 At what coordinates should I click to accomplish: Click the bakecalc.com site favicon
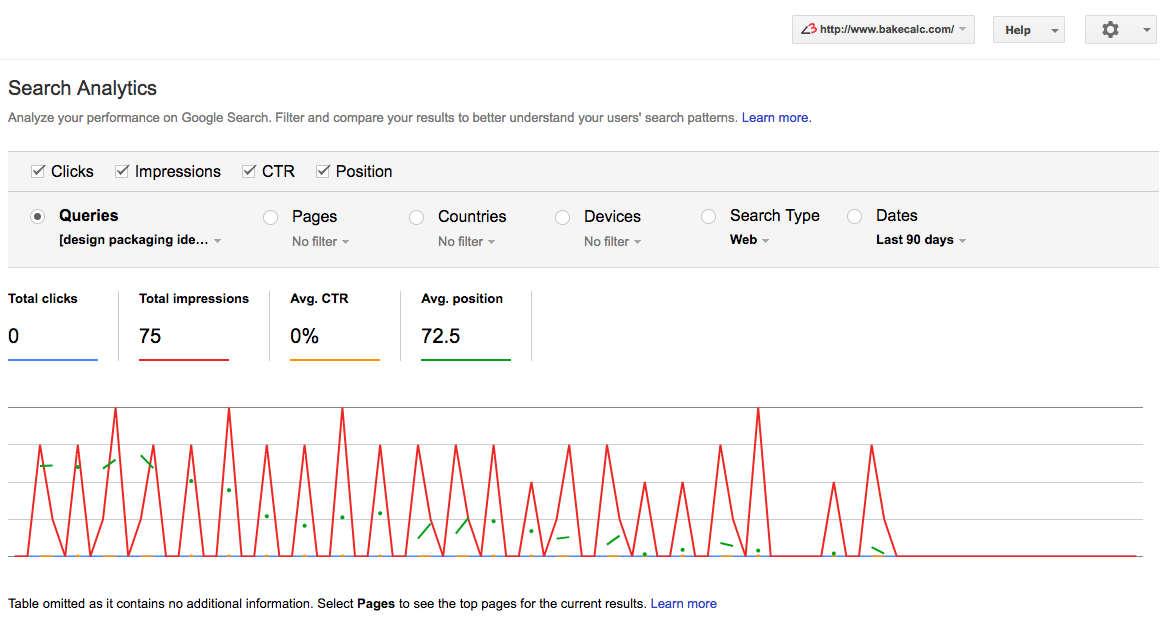pyautogui.click(x=808, y=30)
